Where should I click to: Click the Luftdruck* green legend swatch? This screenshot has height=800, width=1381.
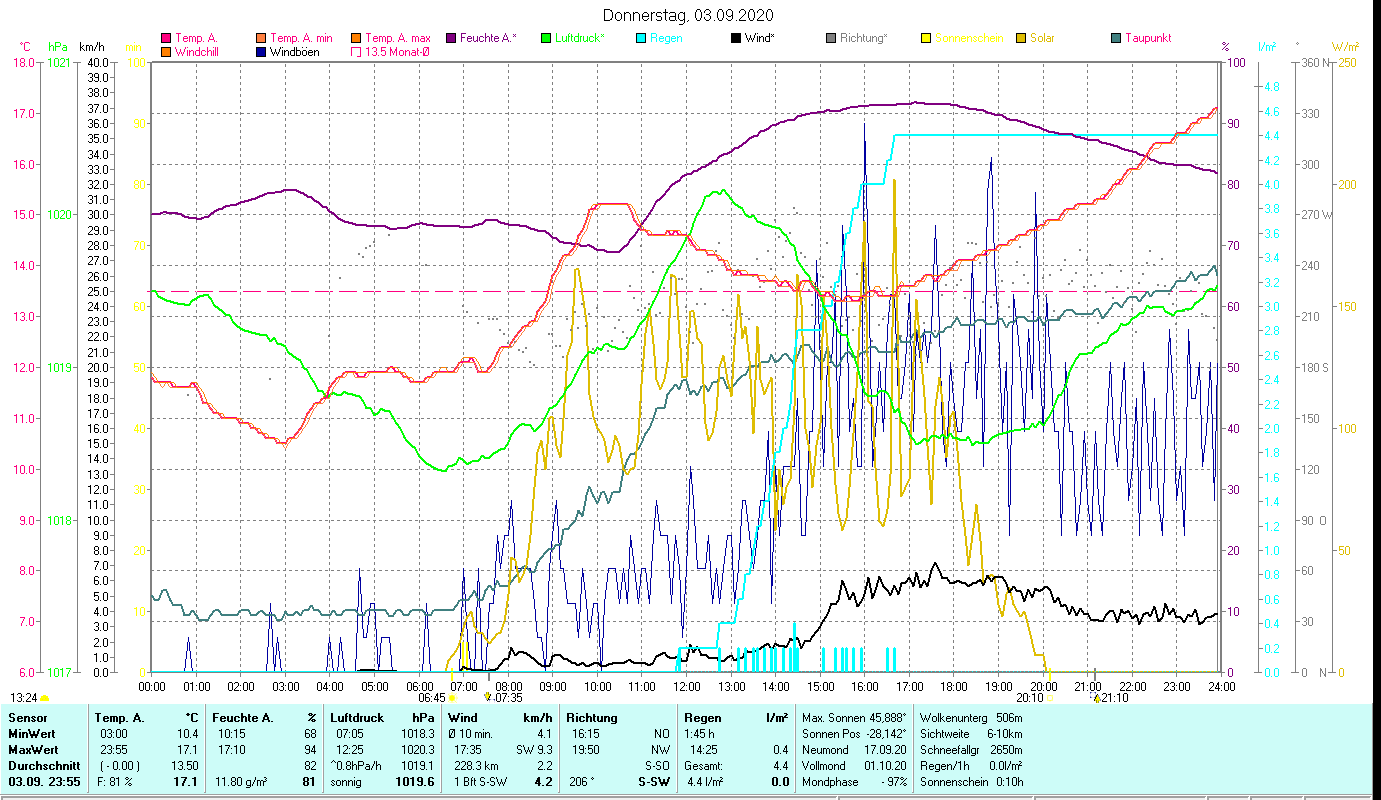pyautogui.click(x=545, y=38)
